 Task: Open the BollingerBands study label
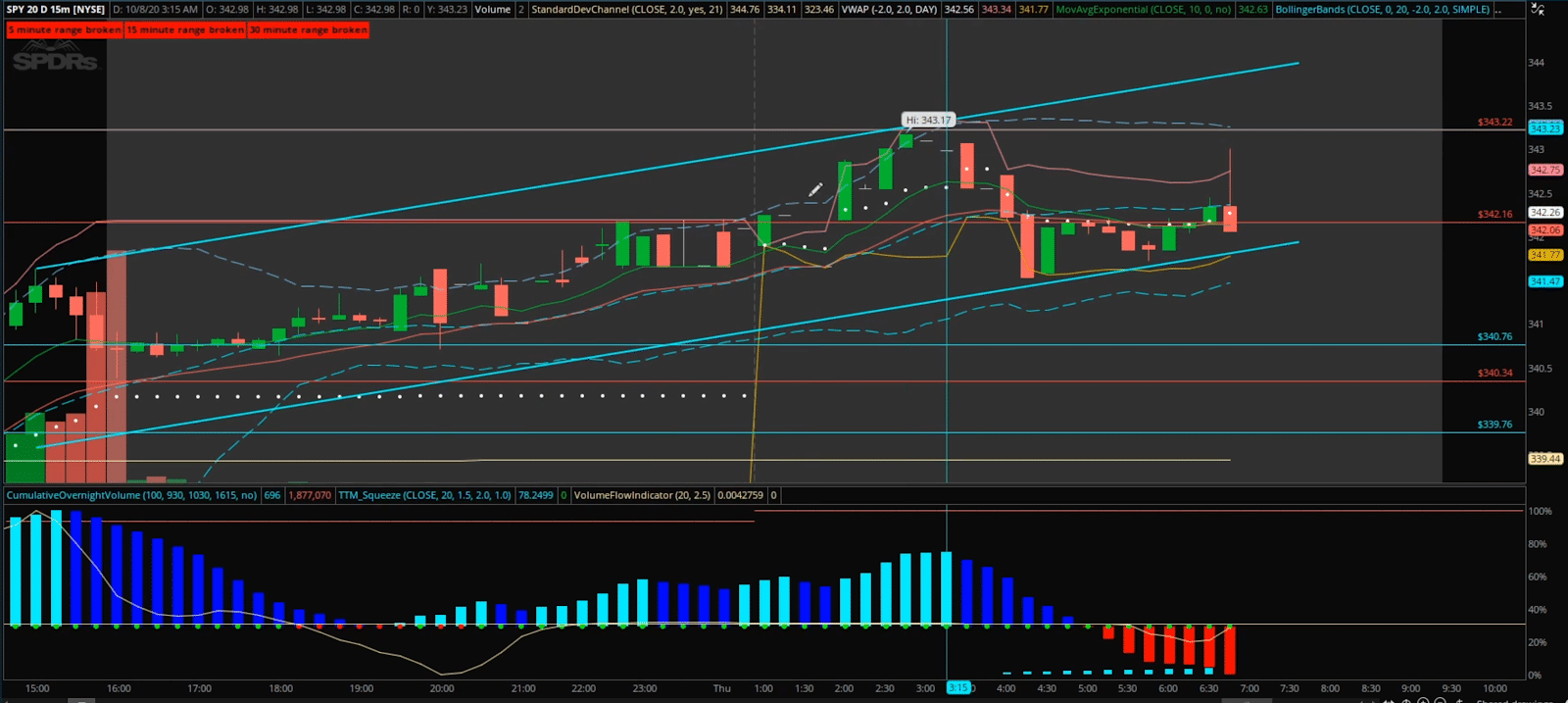(x=1383, y=10)
